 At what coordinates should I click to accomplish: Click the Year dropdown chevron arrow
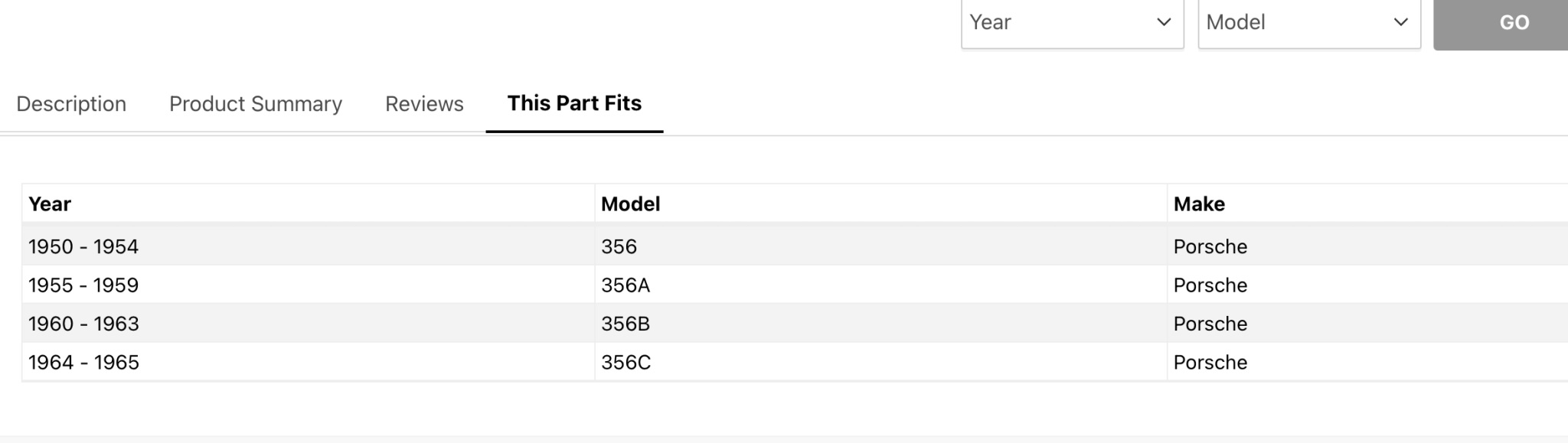pos(1164,22)
